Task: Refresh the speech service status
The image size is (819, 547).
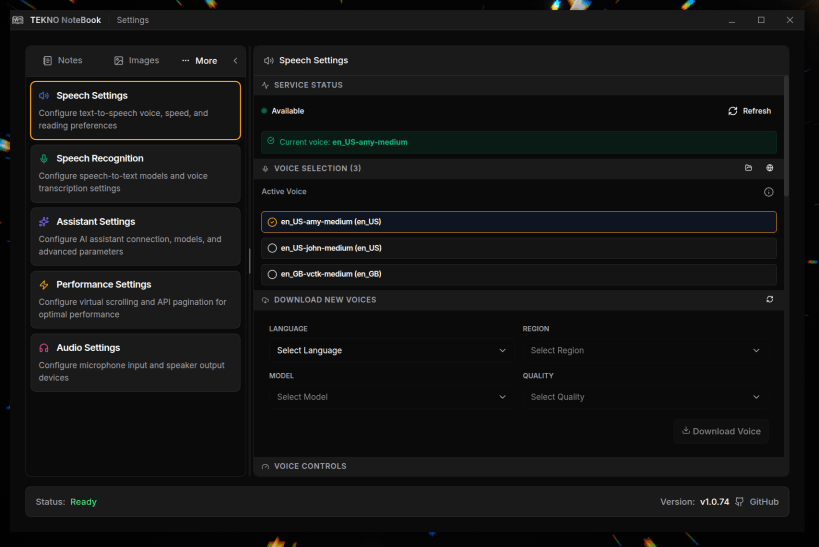Action: point(750,111)
